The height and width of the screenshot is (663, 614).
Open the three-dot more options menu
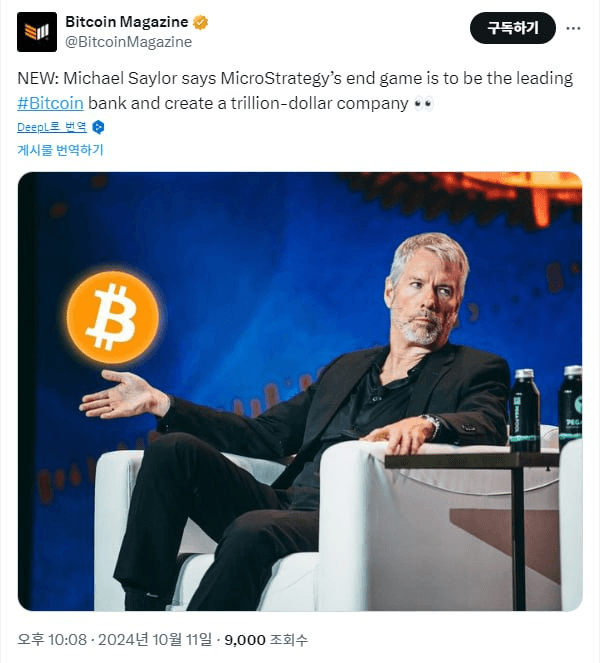point(573,28)
